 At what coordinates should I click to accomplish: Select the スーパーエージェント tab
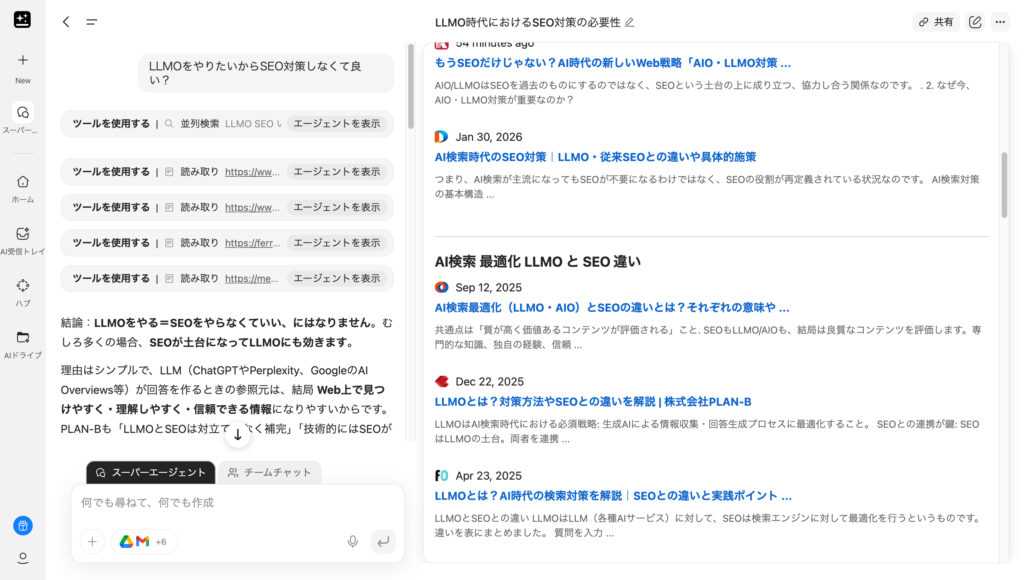tap(150, 472)
